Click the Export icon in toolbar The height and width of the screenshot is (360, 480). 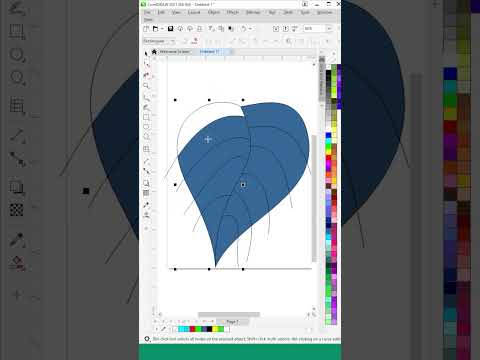[285, 29]
